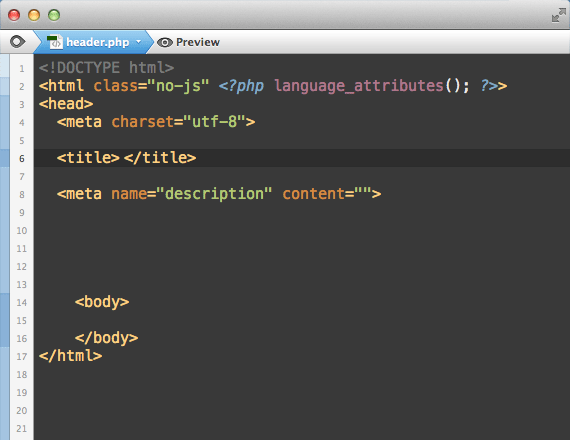The image size is (570, 440).
Task: Click the language_attributes function text
Action: [358, 86]
